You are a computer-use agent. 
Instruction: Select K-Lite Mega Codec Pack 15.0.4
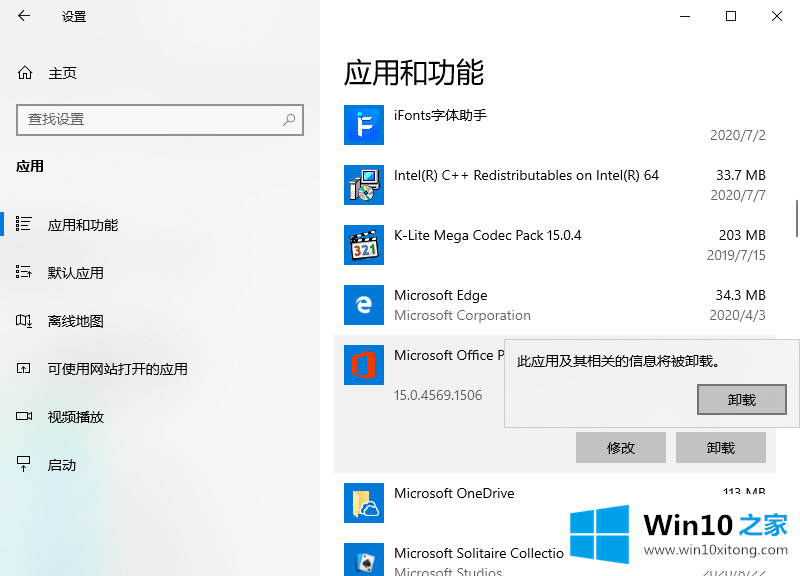pyautogui.click(x=555, y=245)
